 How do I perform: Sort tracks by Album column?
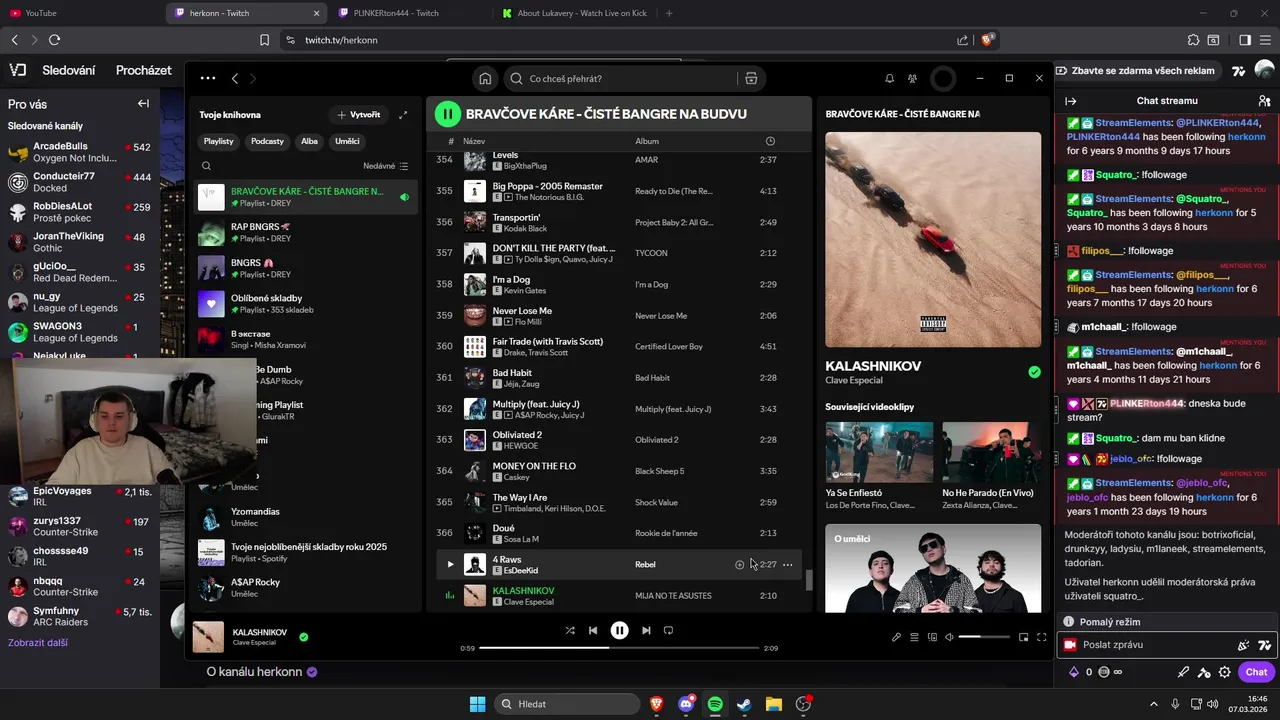click(x=647, y=141)
